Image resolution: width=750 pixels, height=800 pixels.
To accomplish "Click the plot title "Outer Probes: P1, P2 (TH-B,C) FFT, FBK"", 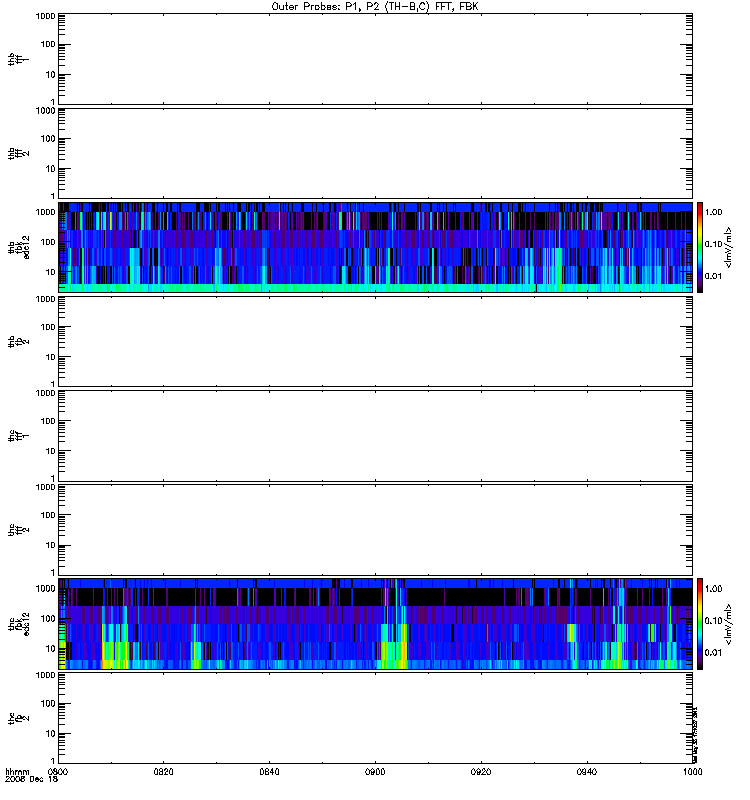I will pyautogui.click(x=375, y=7).
